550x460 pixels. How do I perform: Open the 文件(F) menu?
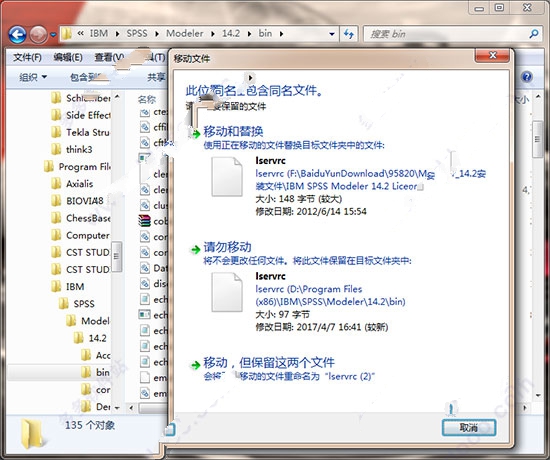(x=27, y=57)
